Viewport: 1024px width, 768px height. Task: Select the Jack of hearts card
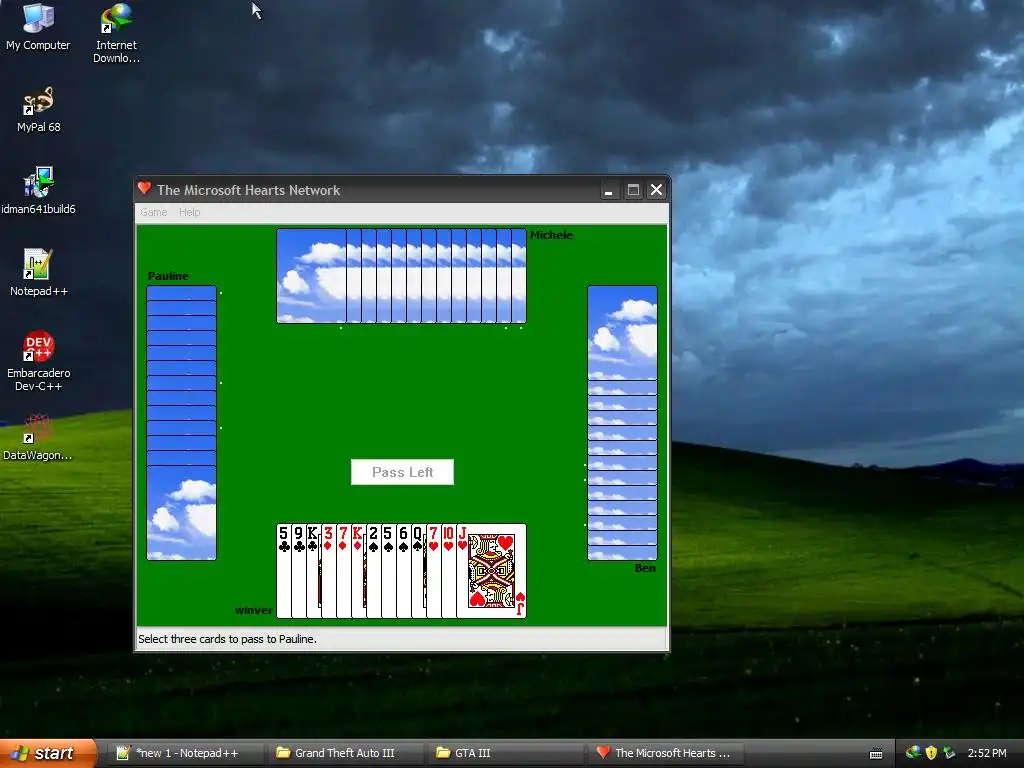(x=491, y=571)
